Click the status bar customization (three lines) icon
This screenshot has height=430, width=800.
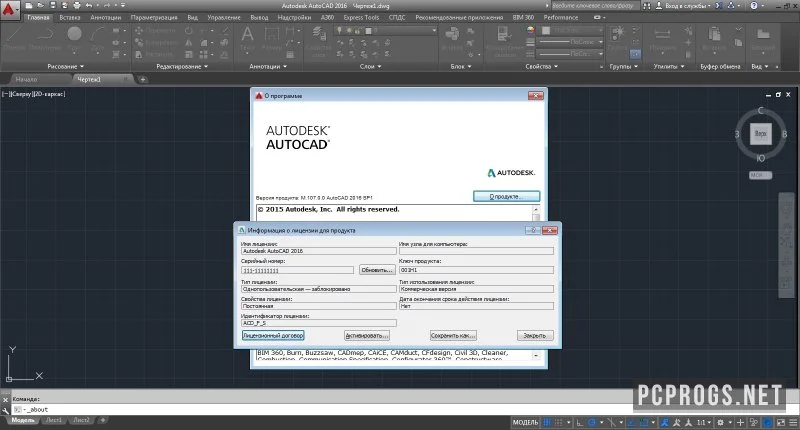coord(793,422)
